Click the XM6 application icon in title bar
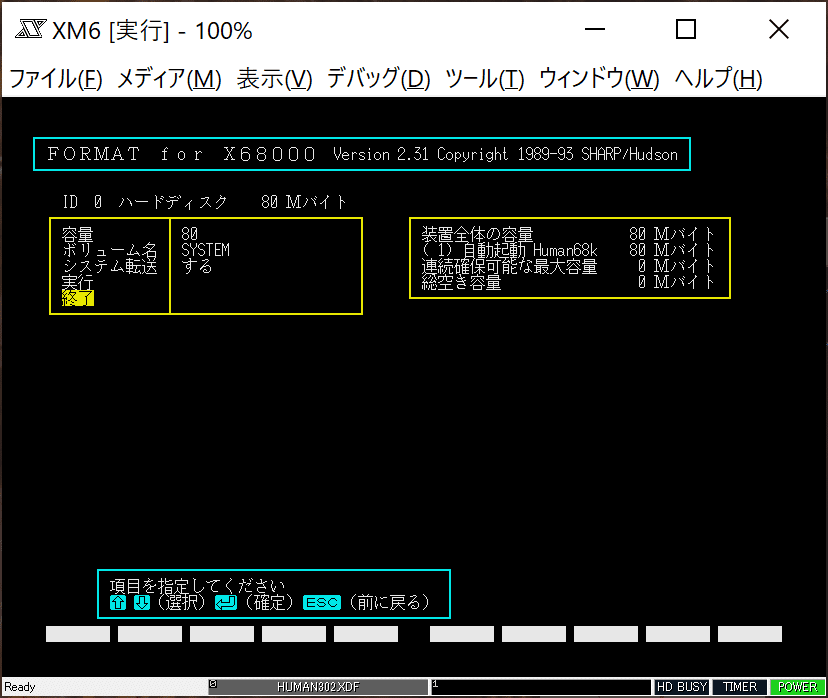Screen dimensions: 828x698 click(x=31, y=29)
